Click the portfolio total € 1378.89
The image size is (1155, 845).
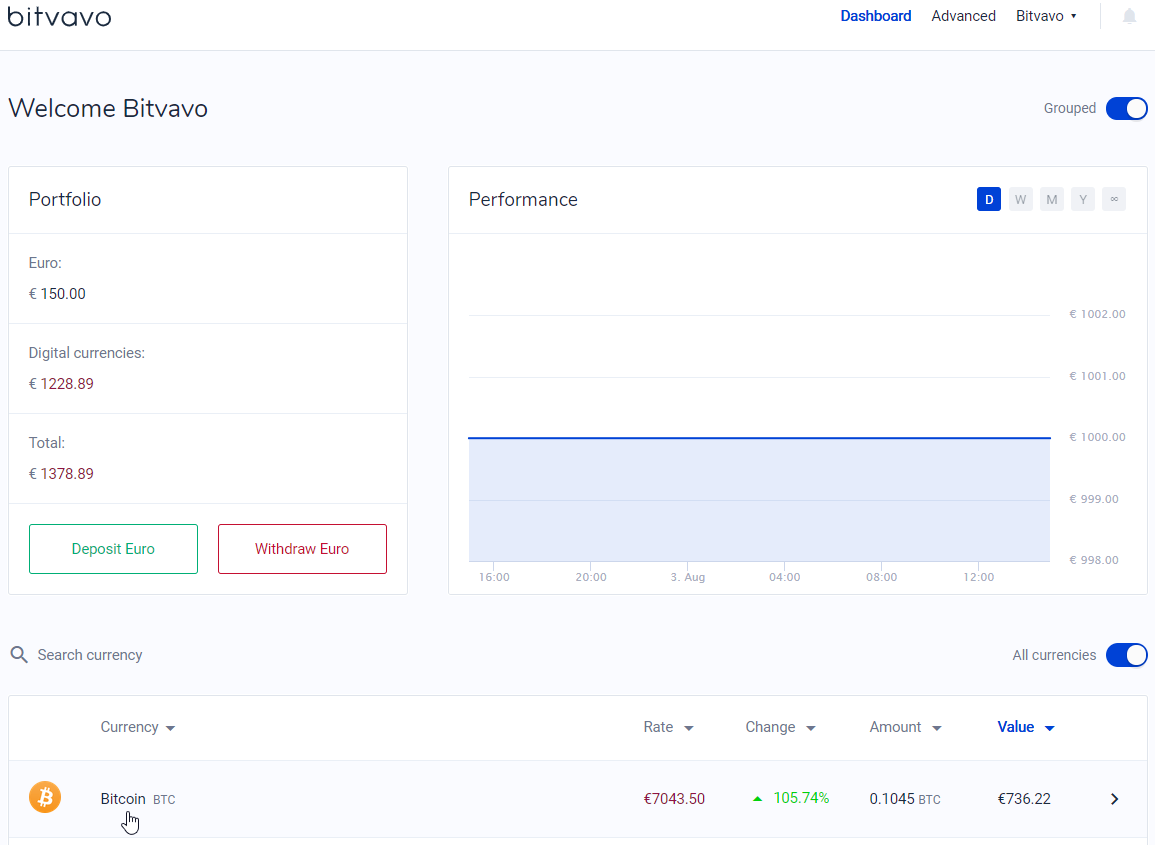[61, 474]
